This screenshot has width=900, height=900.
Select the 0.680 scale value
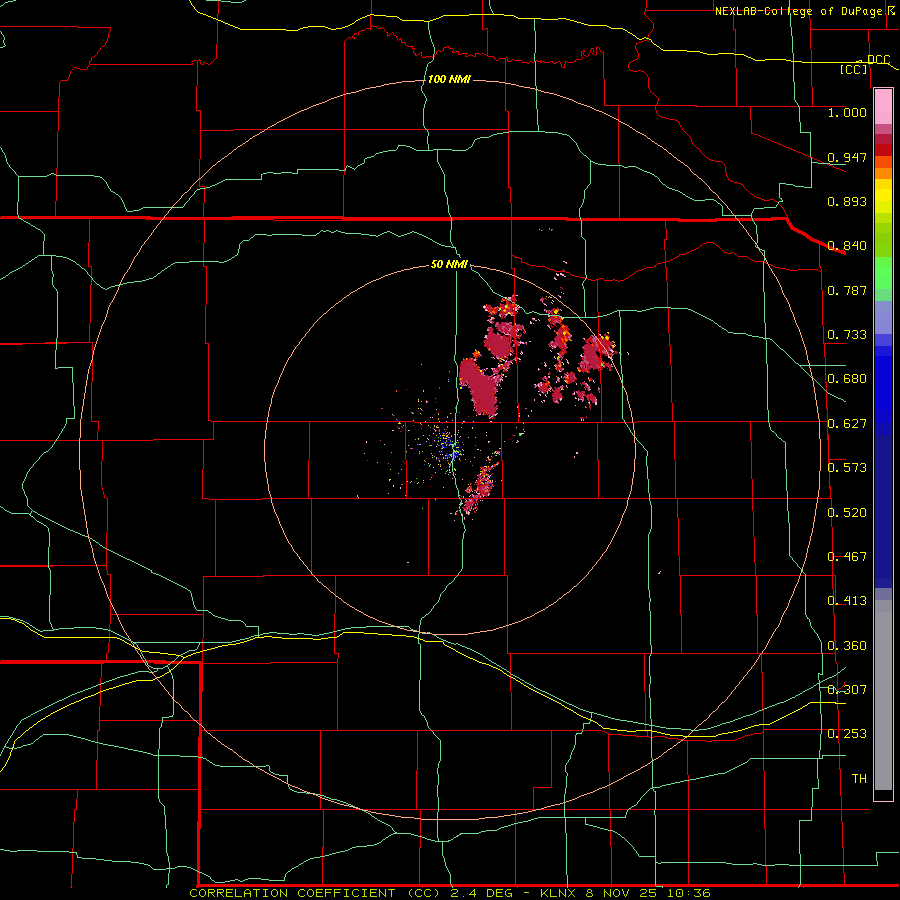coord(847,379)
